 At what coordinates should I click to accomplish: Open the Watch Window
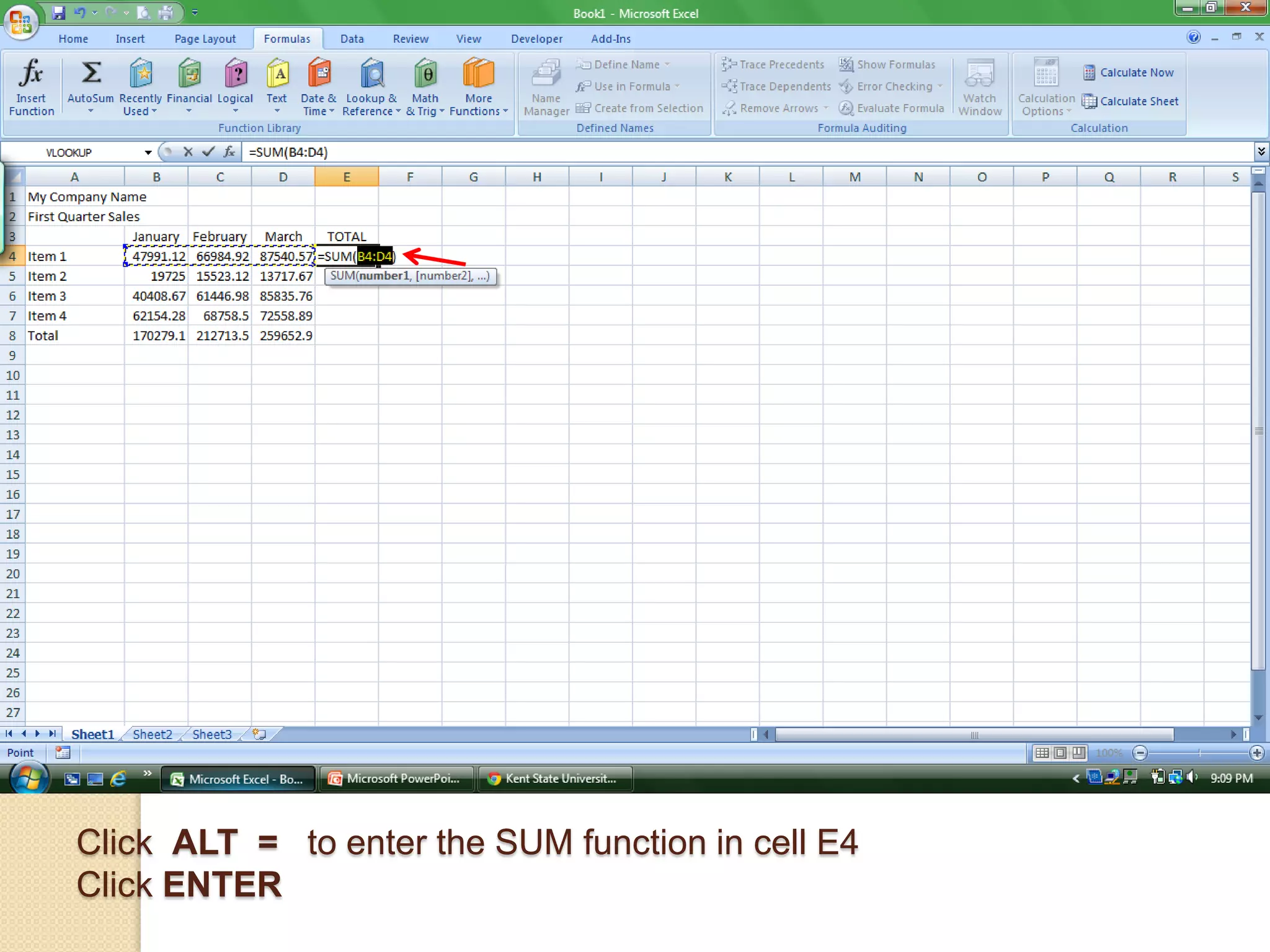coord(980,87)
